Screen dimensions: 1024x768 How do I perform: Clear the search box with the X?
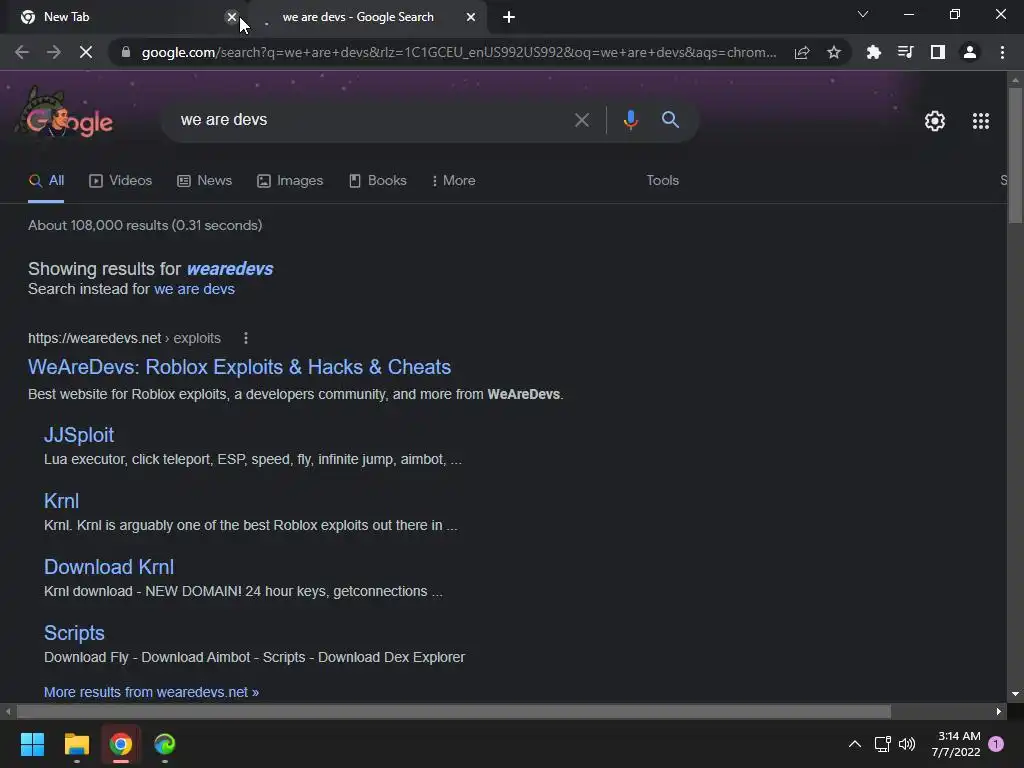click(x=581, y=120)
